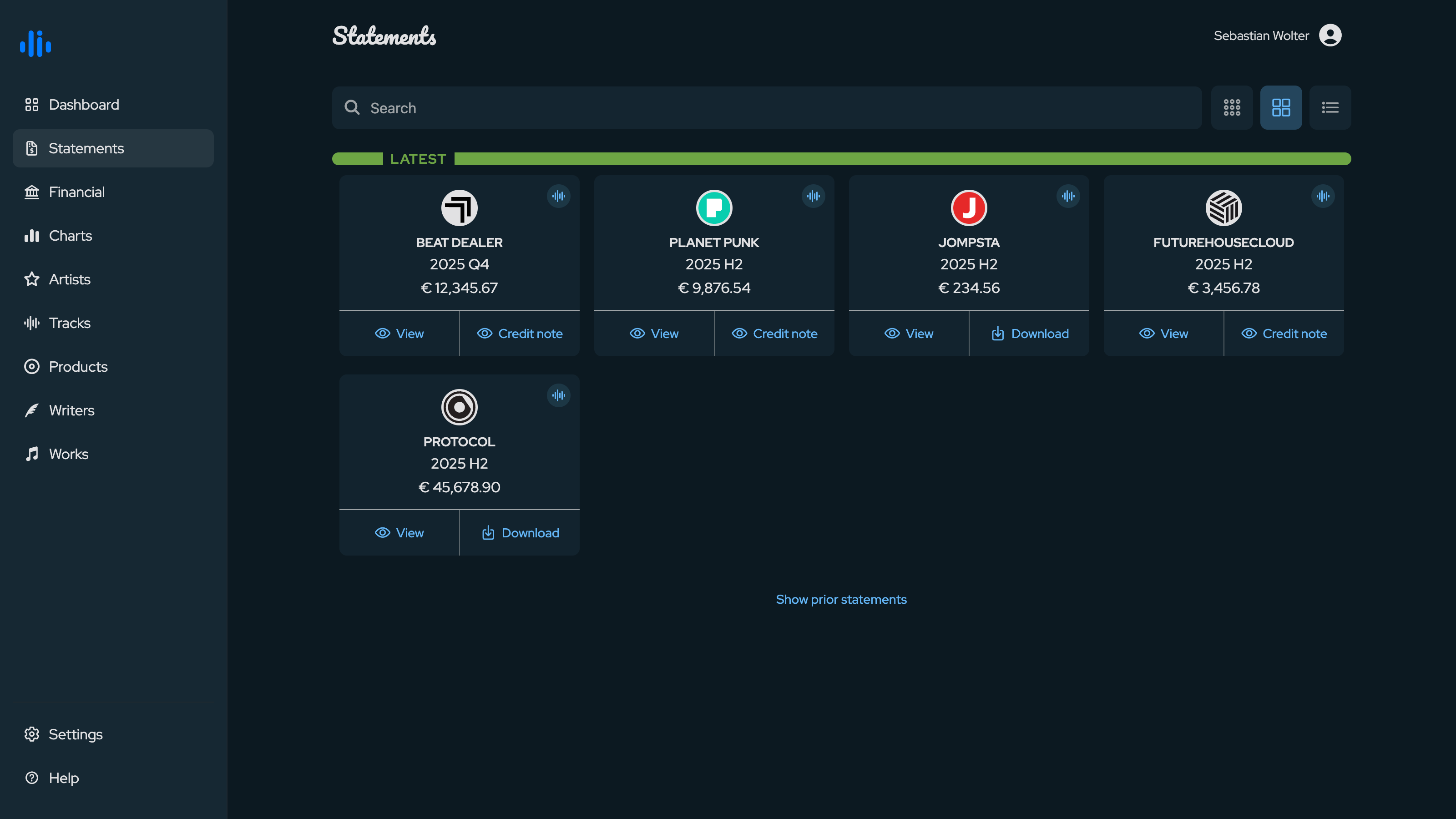Click the Jompsta label logo
This screenshot has width=1456, height=819.
(x=969, y=207)
